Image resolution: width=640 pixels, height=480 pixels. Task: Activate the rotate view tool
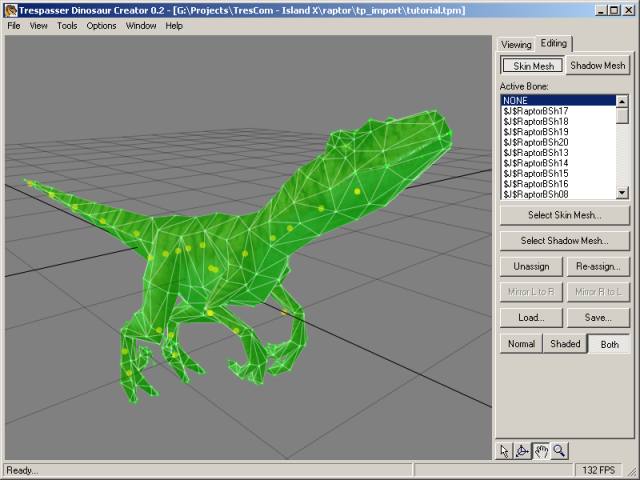(523, 451)
